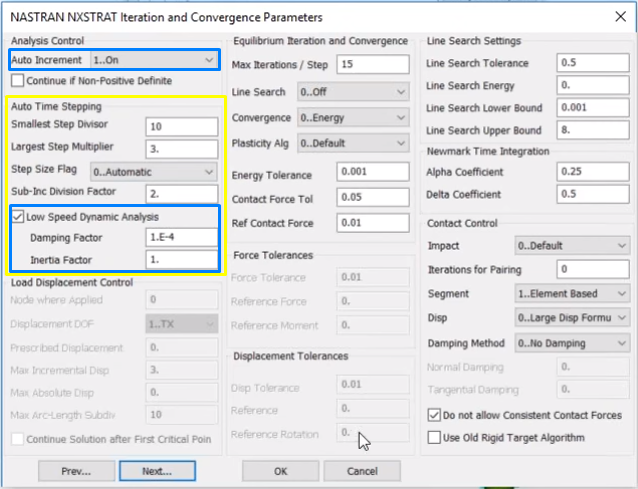Click the Next... button
Screen dimensions: 638x489
tap(157, 471)
